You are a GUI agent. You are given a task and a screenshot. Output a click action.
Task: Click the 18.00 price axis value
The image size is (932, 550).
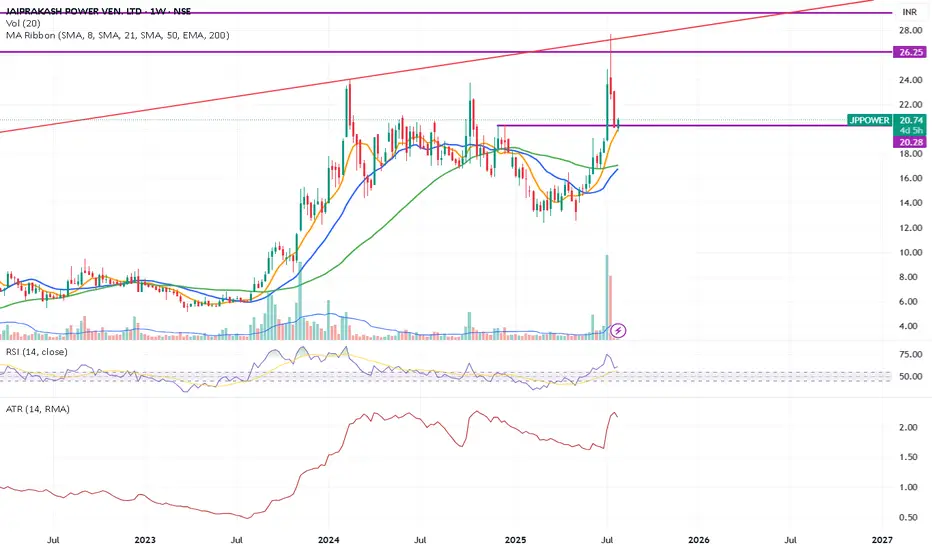(911, 154)
